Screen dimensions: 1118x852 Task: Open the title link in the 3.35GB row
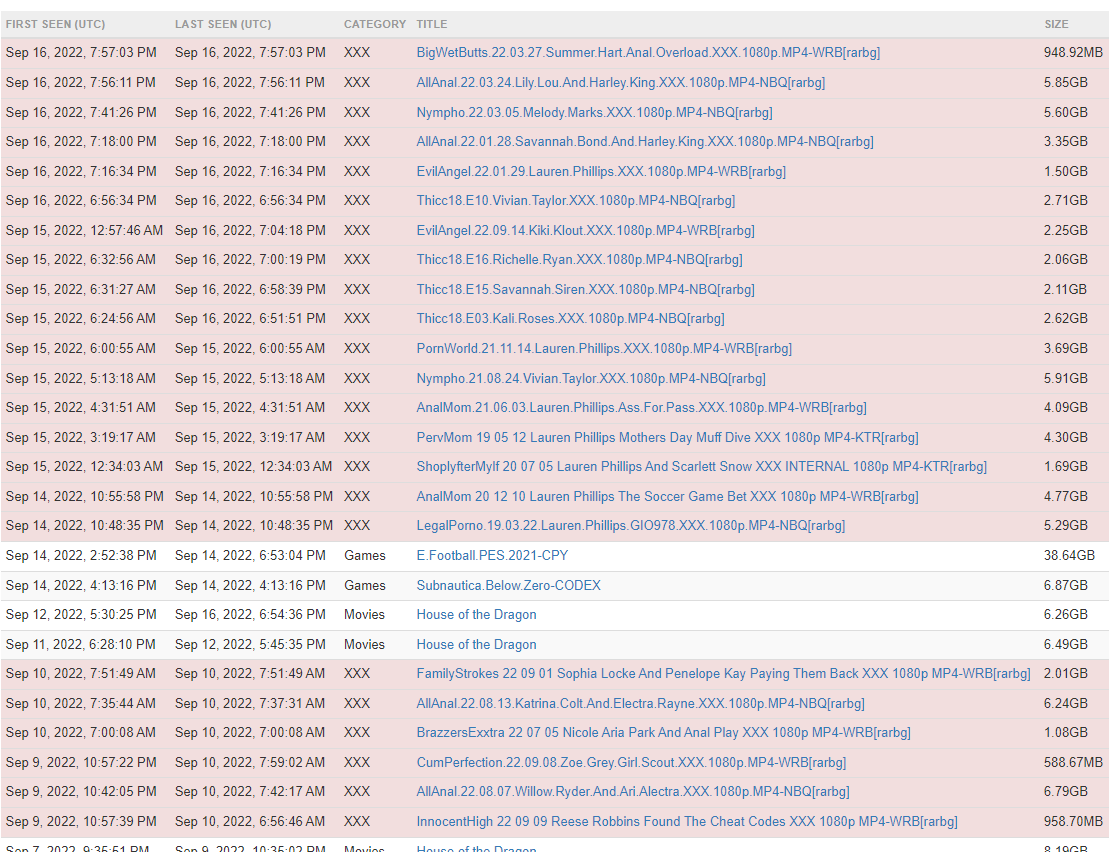pyautogui.click(x=645, y=142)
